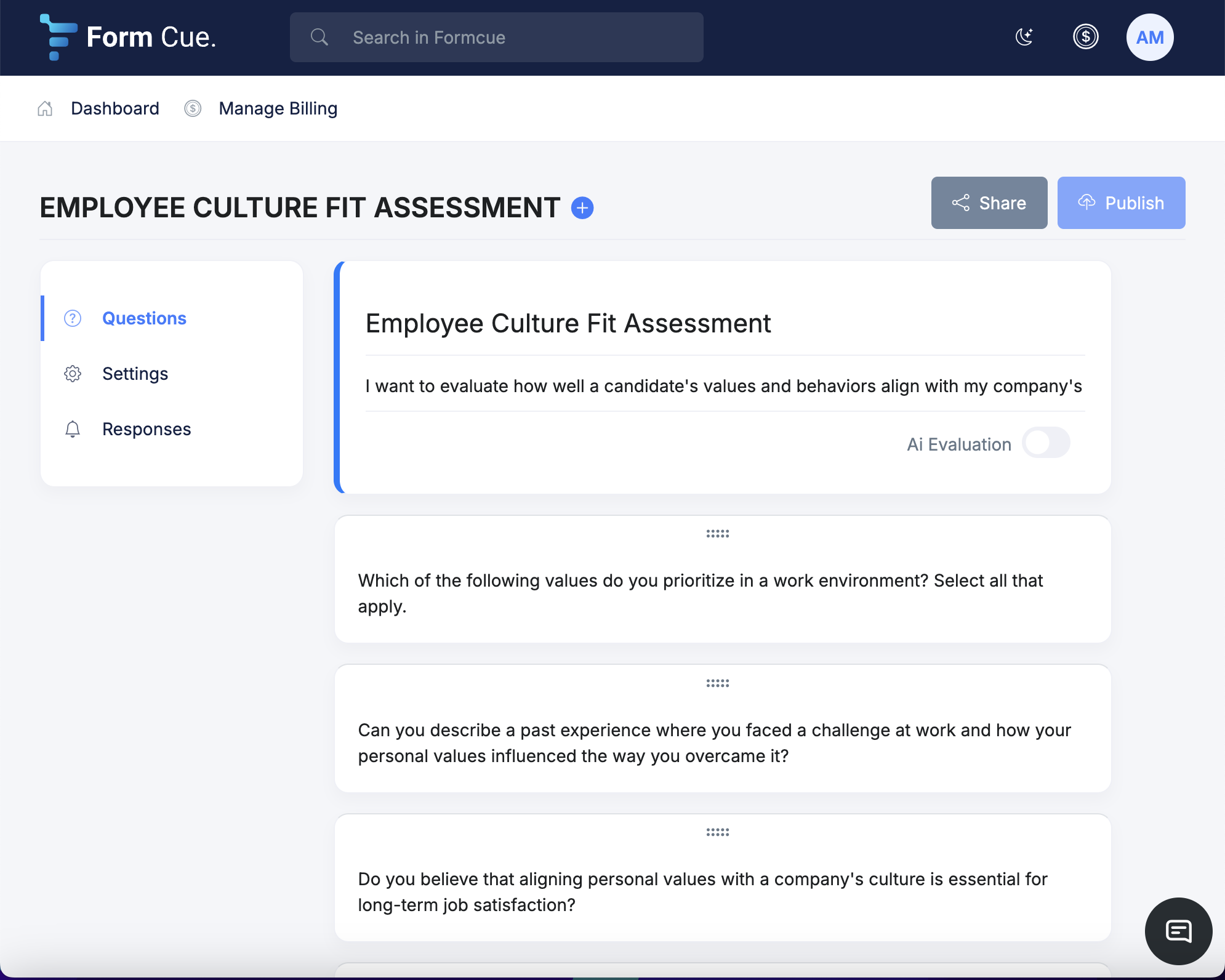Open billing dollar icon in header
Image resolution: width=1225 pixels, height=980 pixels.
tap(1085, 37)
